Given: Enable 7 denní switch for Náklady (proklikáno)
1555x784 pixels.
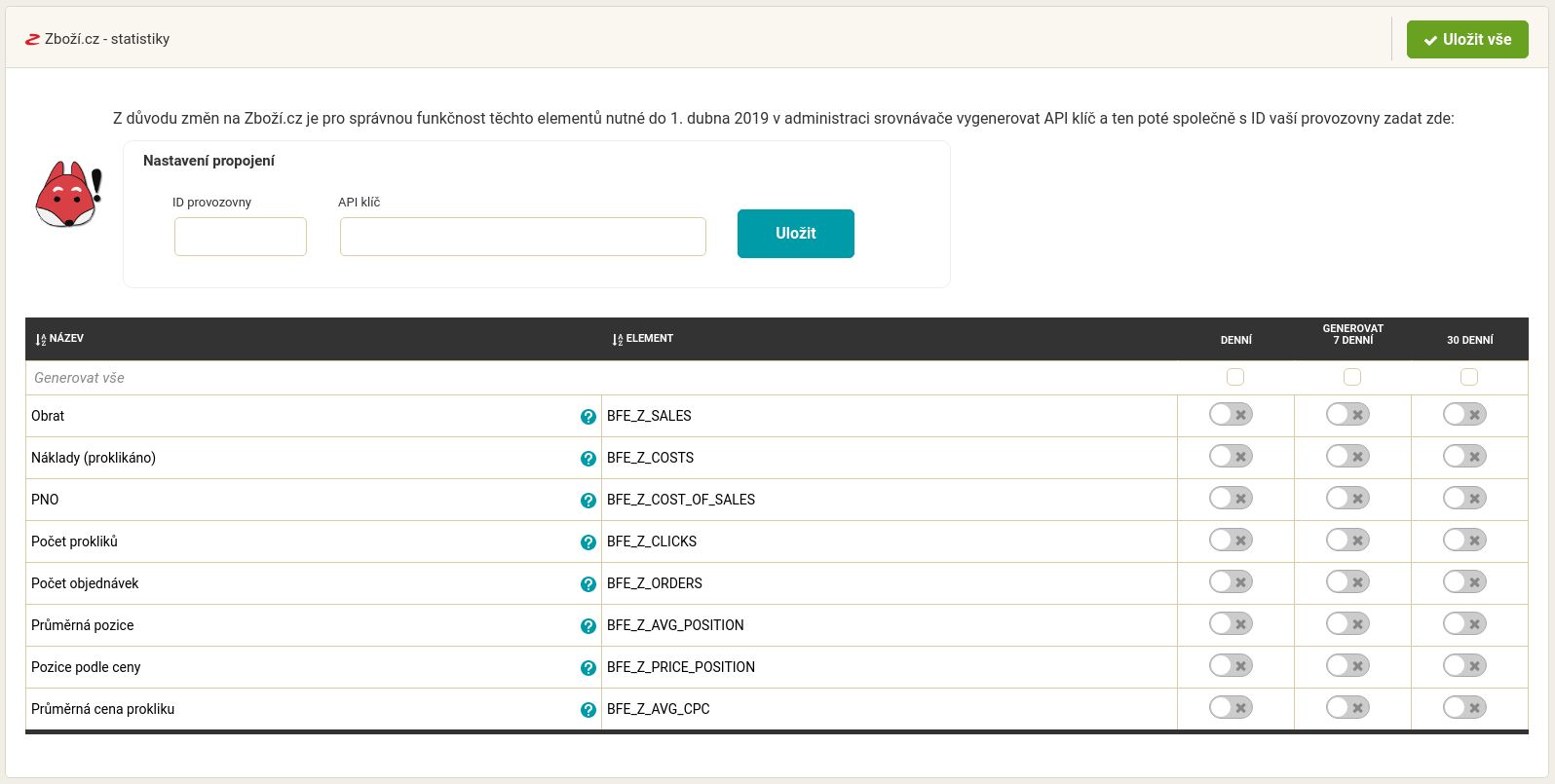Looking at the screenshot, I should [x=1347, y=457].
